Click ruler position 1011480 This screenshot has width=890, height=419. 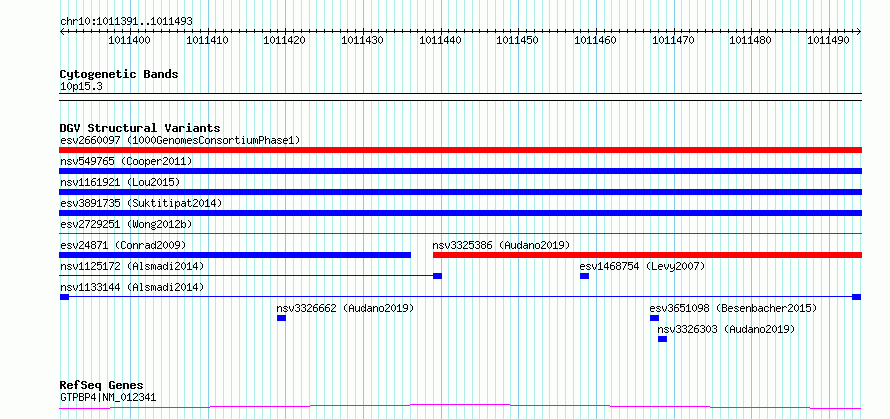750,40
